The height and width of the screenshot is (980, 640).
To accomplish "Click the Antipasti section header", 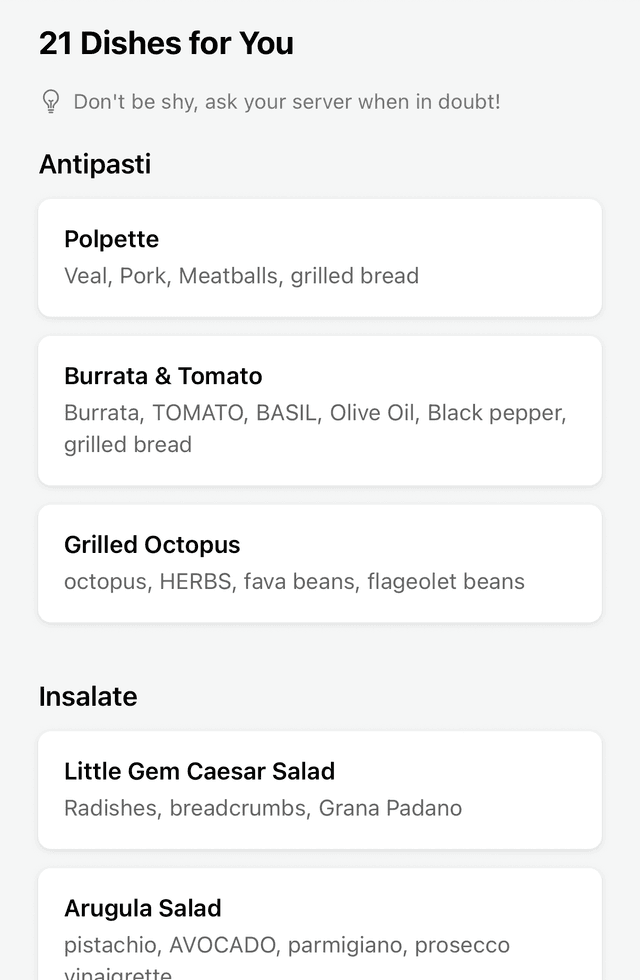I will [x=95, y=164].
